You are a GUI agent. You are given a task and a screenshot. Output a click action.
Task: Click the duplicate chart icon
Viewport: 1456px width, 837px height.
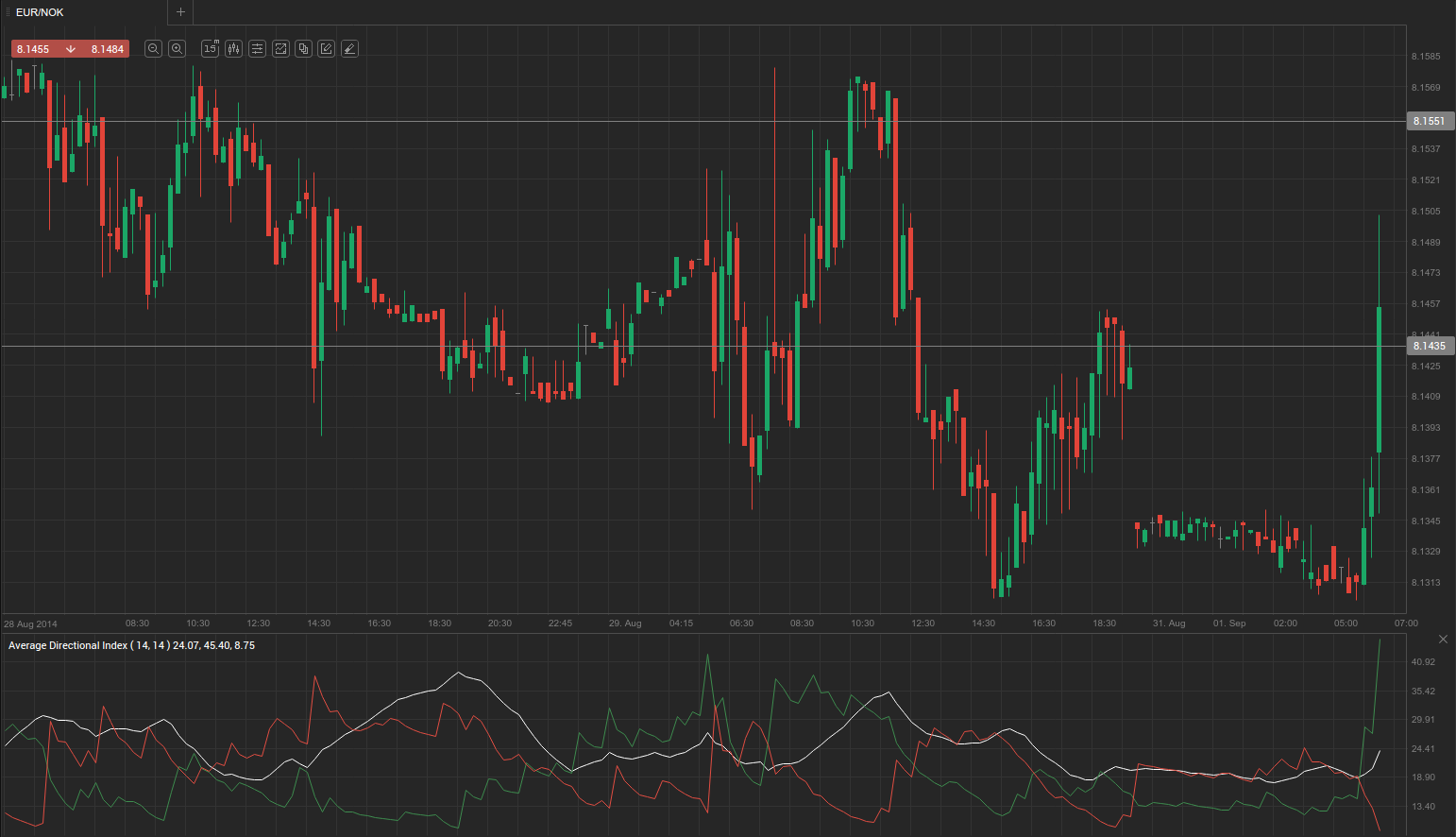pyautogui.click(x=303, y=49)
